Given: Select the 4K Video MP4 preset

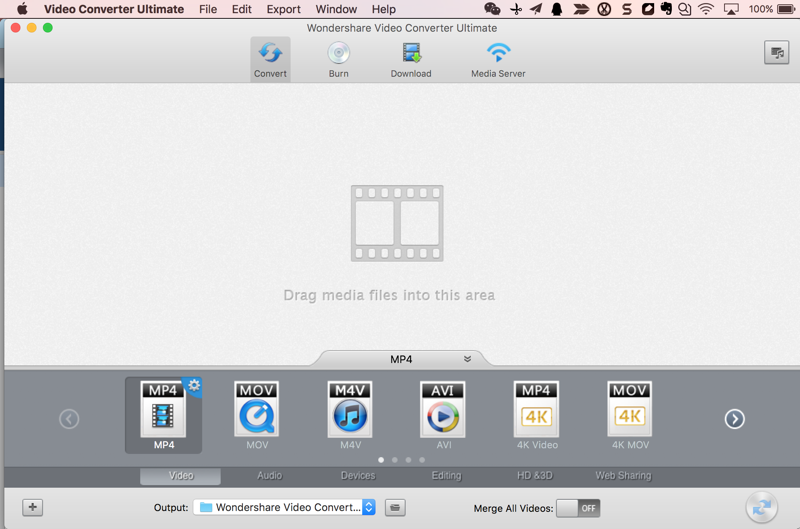Looking at the screenshot, I should pos(537,415).
